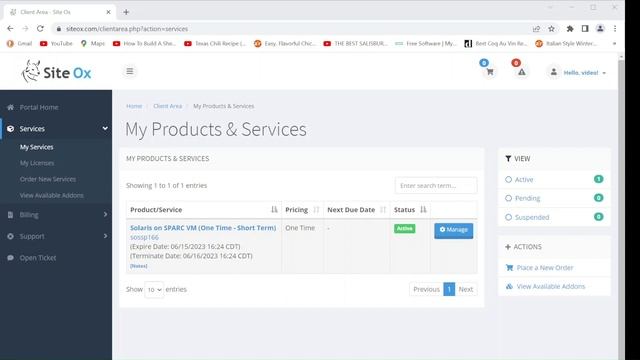This screenshot has width=640, height=360.
Task: Open the show entries count dropdown
Action: click(x=154, y=289)
